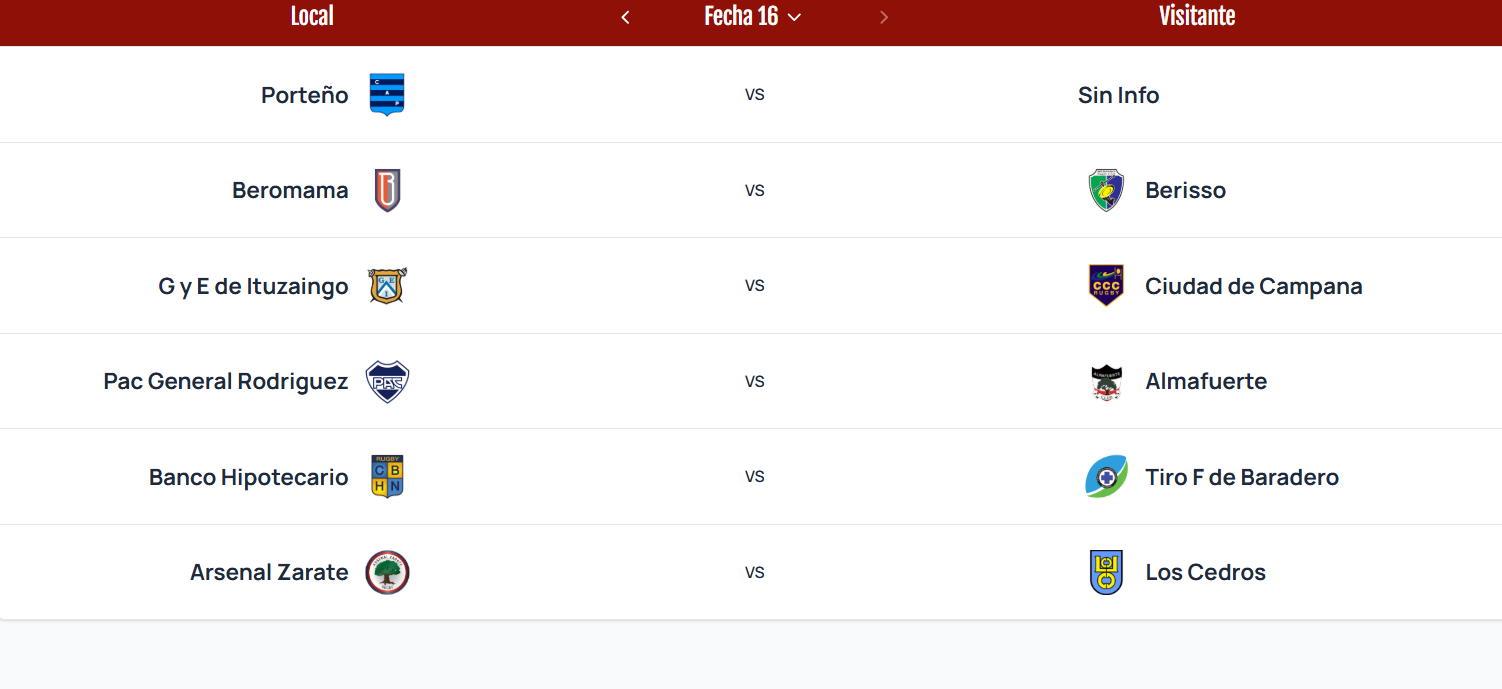Click the Arsenal Zarate tree emblem

point(387,572)
